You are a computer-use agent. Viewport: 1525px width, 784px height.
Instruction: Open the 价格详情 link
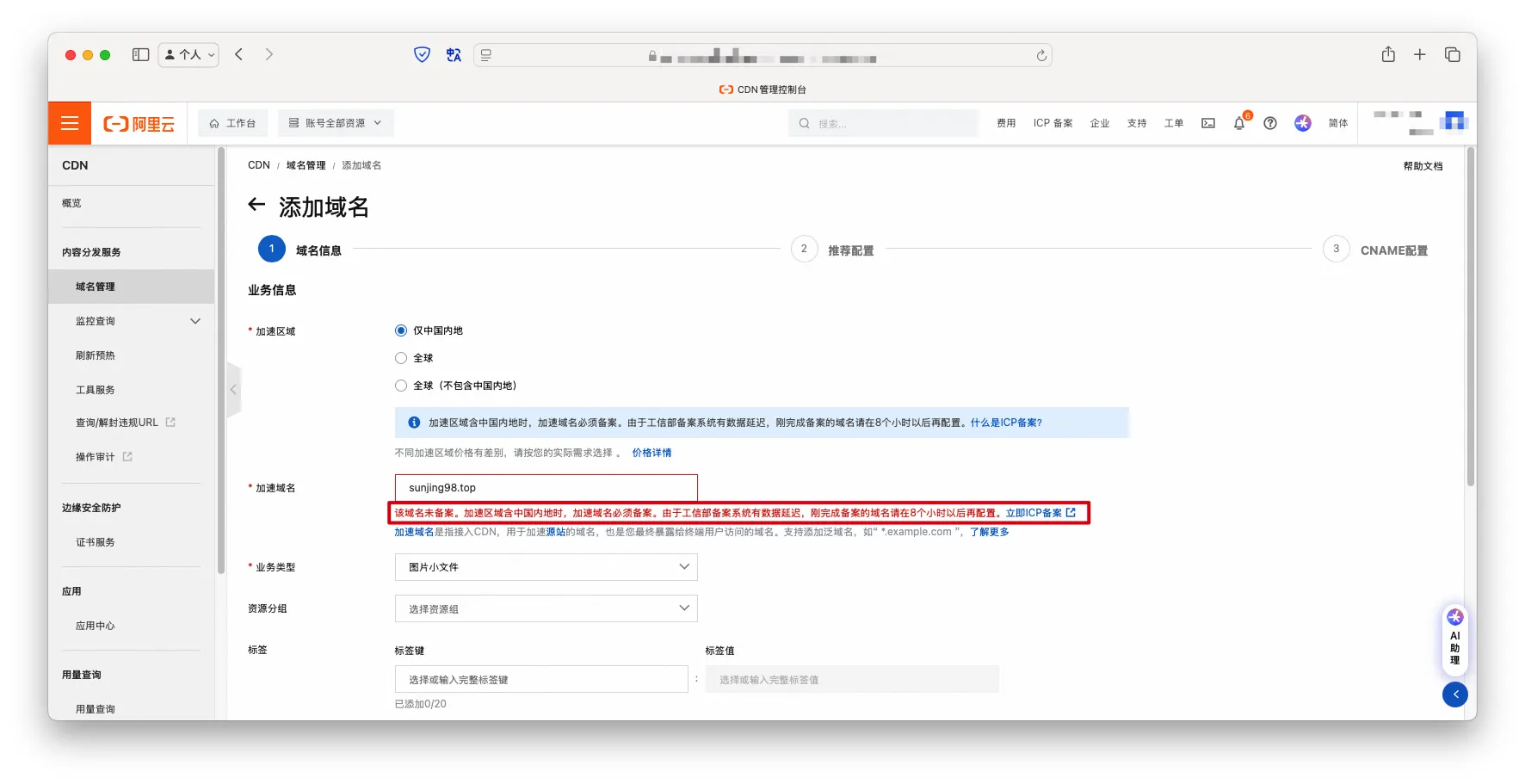click(x=651, y=453)
